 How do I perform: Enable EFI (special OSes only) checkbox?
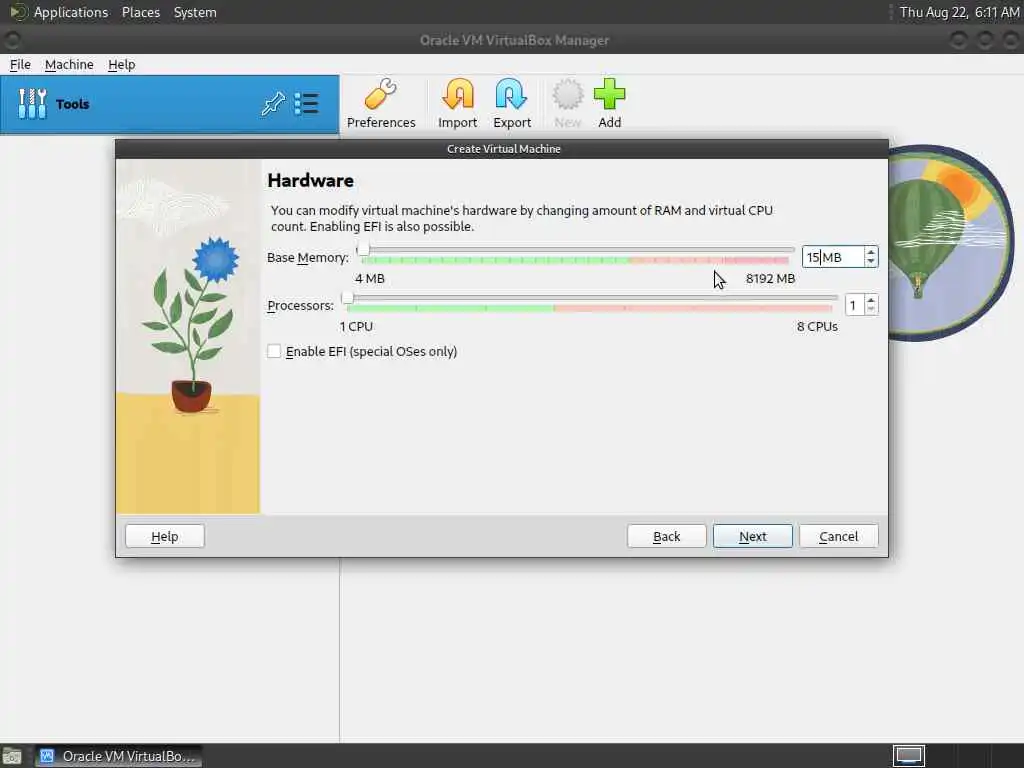pos(274,351)
